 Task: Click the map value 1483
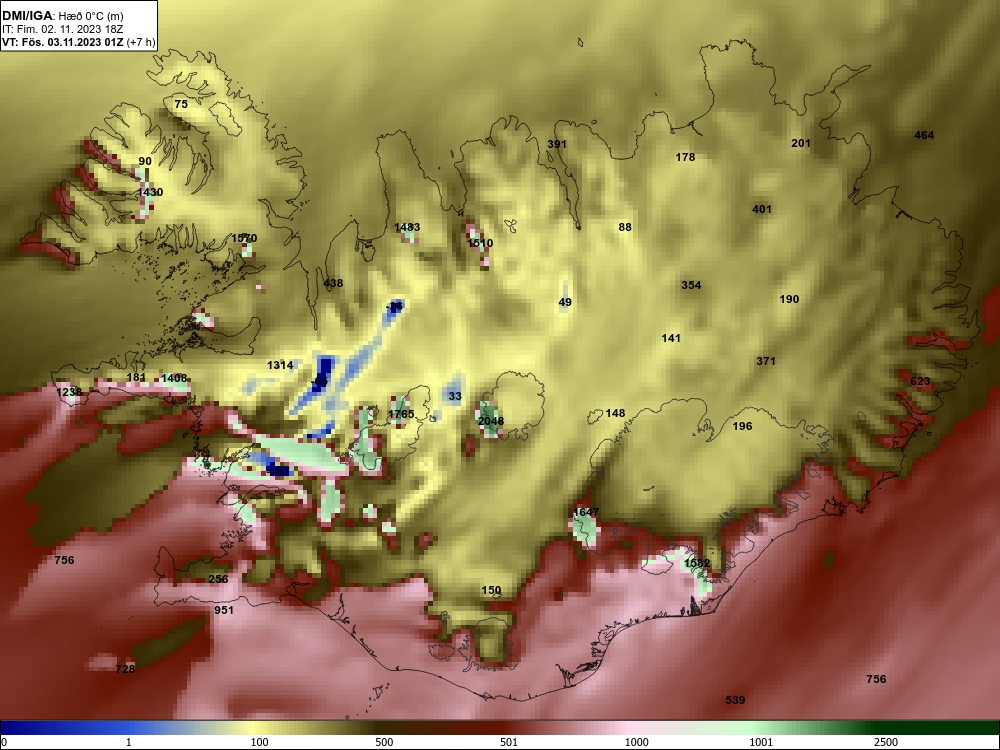tap(407, 227)
